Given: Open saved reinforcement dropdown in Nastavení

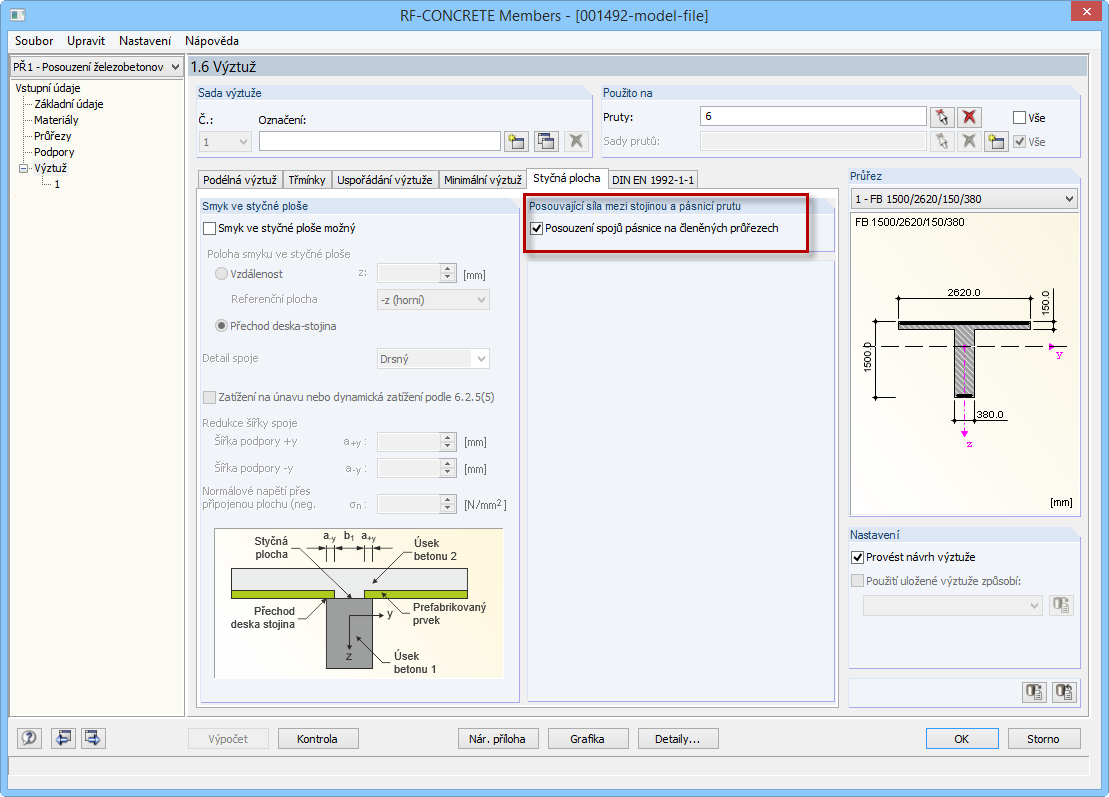Looking at the screenshot, I should (x=953, y=605).
